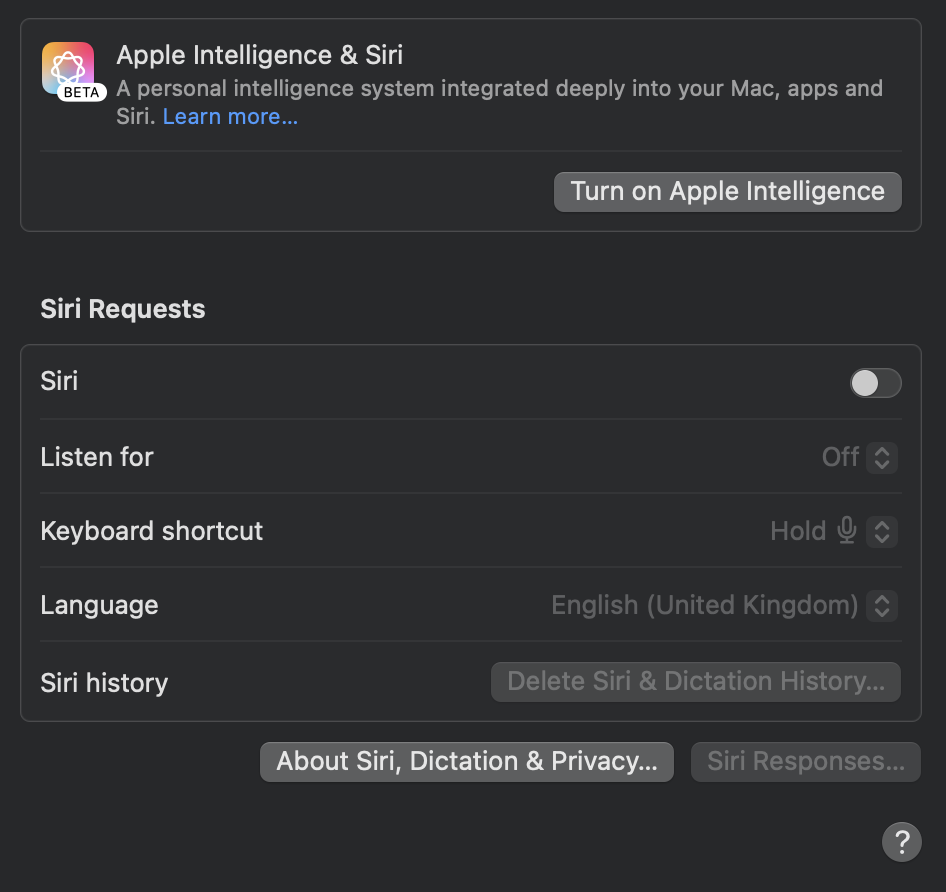Viewport: 946px width, 892px height.
Task: Click the Apple Intelligence & Siri app icon
Action: pos(68,66)
